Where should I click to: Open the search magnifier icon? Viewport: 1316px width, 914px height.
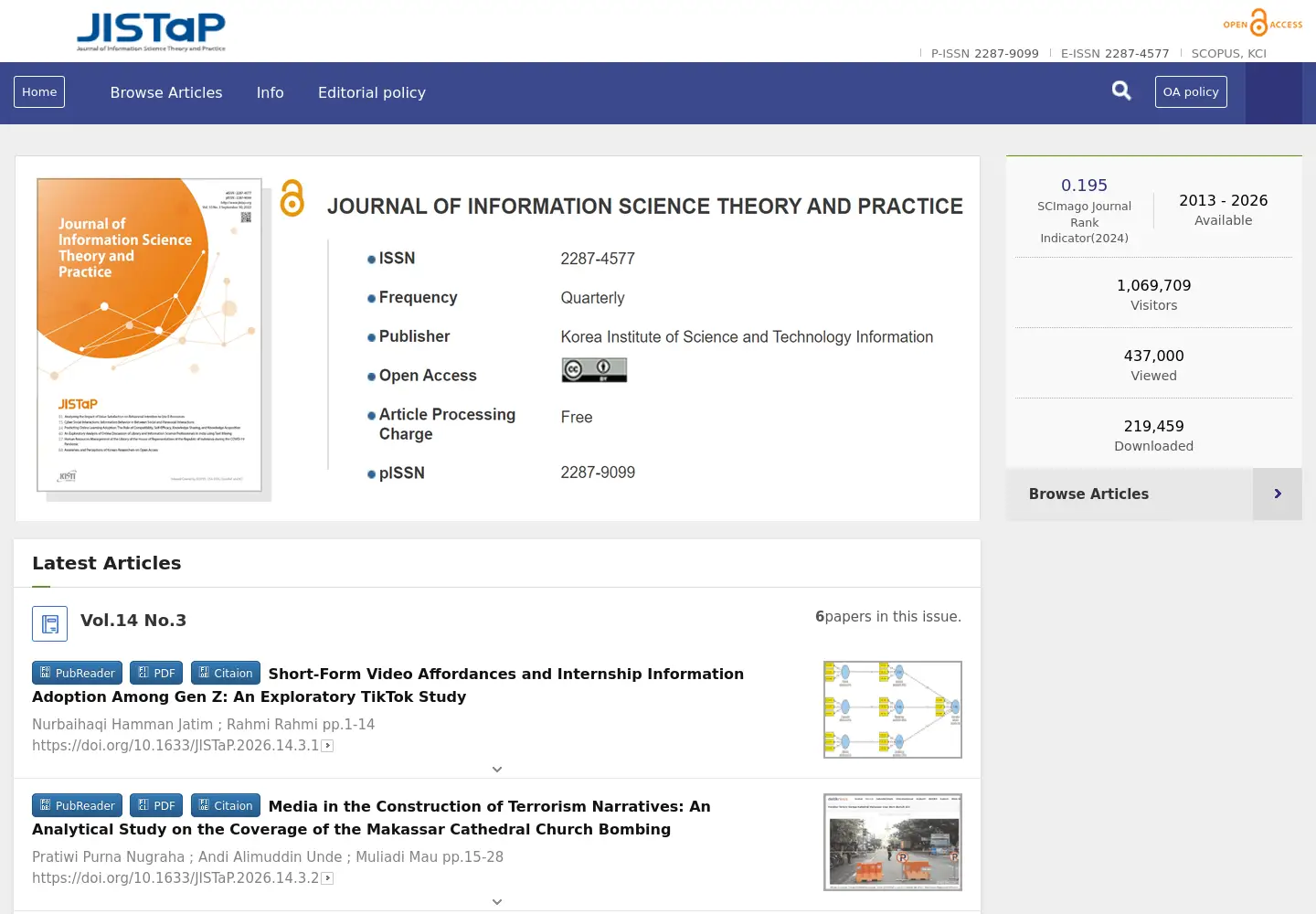tap(1121, 90)
